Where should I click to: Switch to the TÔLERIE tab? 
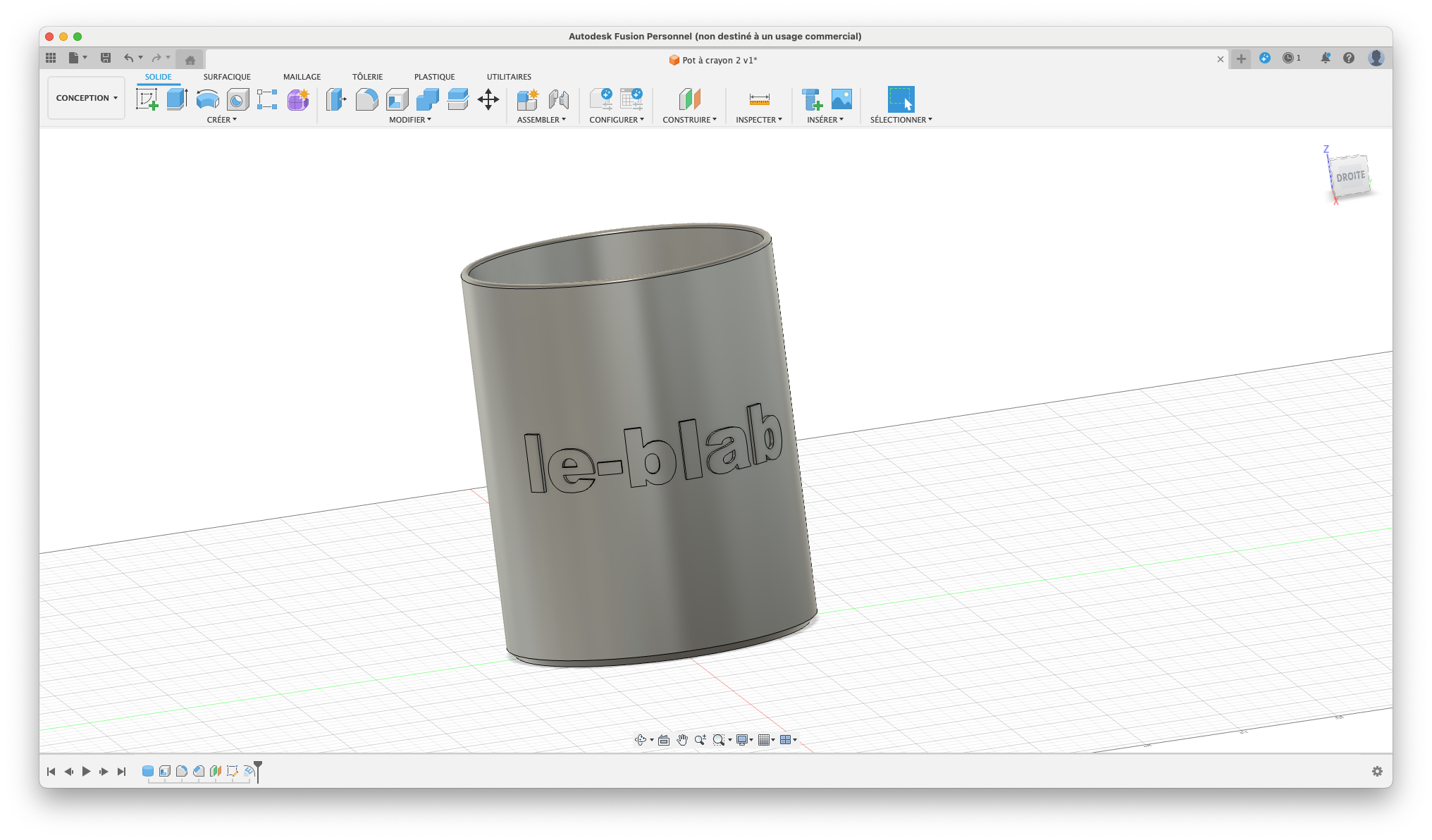click(x=367, y=77)
